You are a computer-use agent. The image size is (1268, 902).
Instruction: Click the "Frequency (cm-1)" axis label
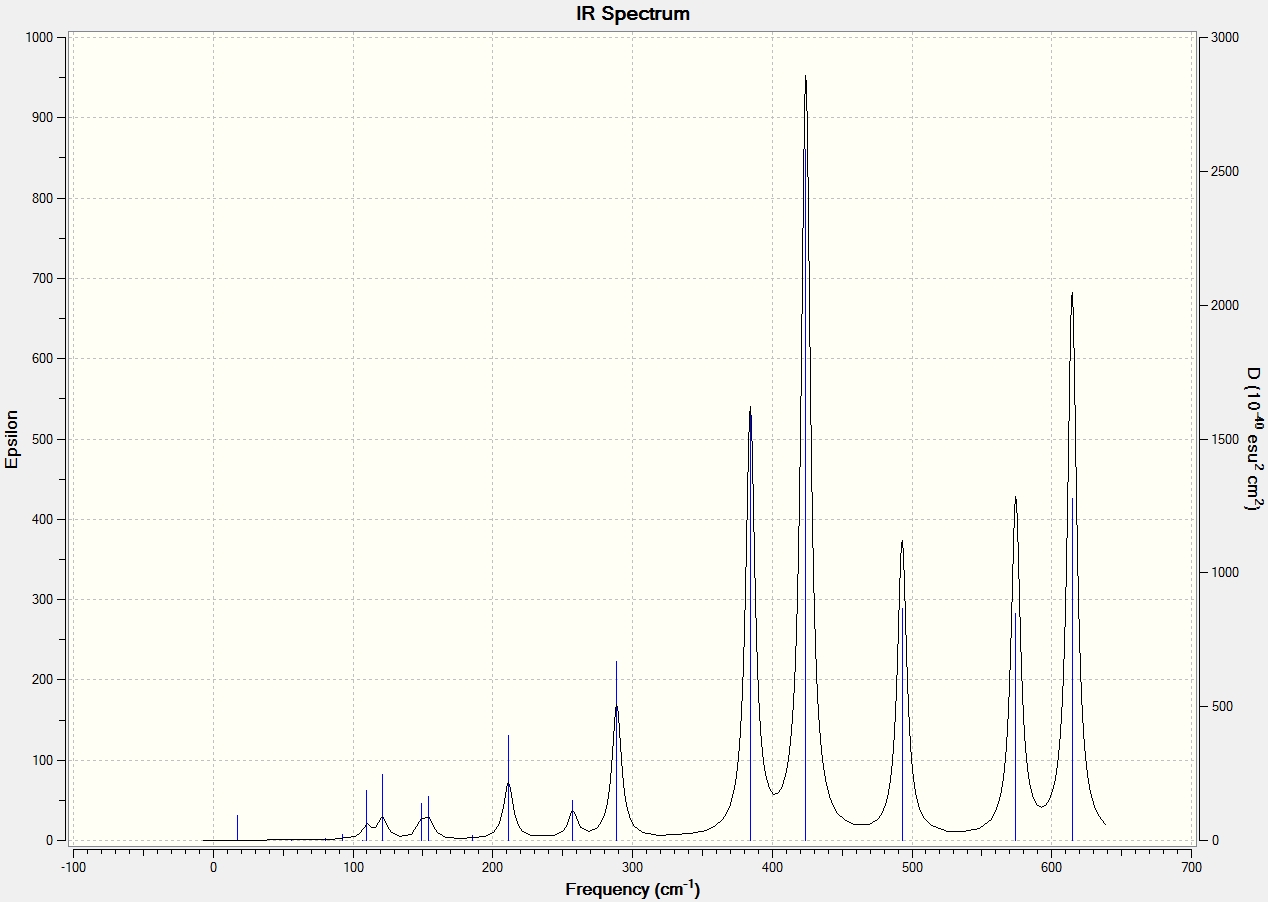633,889
